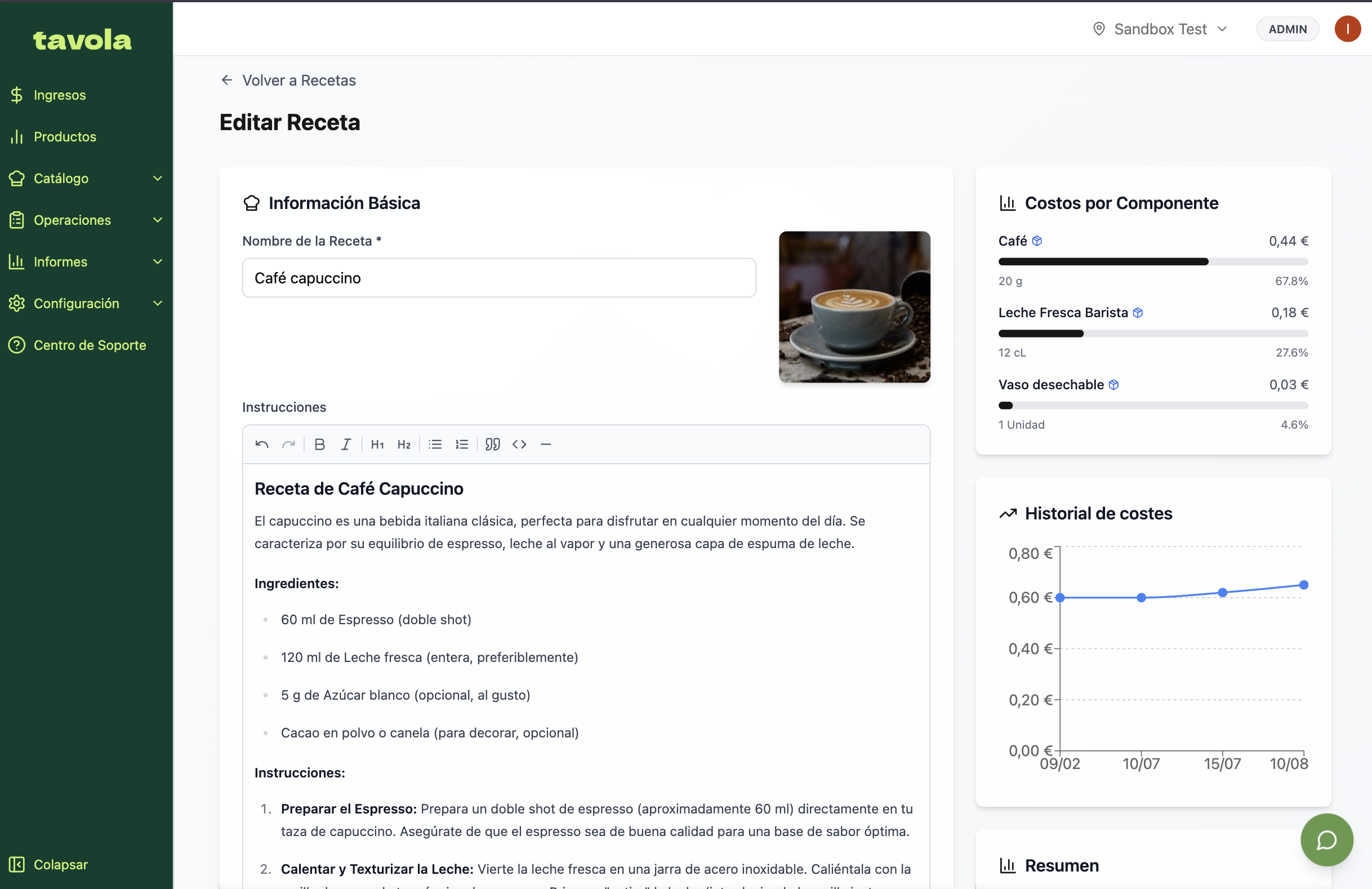Click the 10/07 data point on chart
This screenshot has height=889, width=1372.
1141,598
